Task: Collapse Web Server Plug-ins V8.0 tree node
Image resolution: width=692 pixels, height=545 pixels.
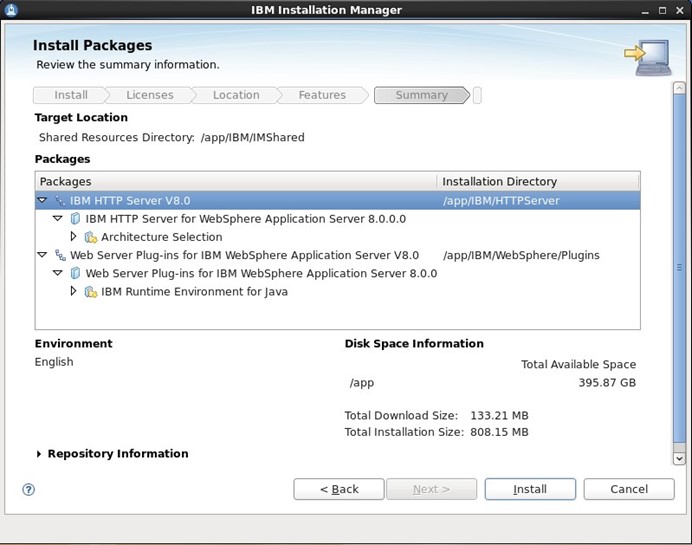Action: point(43,255)
